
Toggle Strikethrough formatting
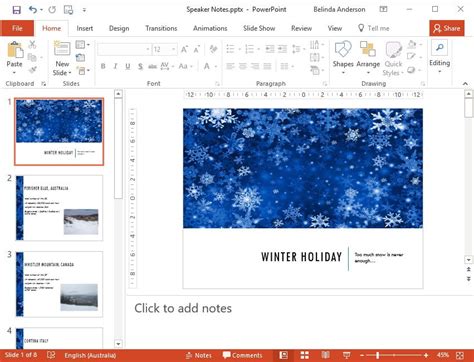(152, 66)
